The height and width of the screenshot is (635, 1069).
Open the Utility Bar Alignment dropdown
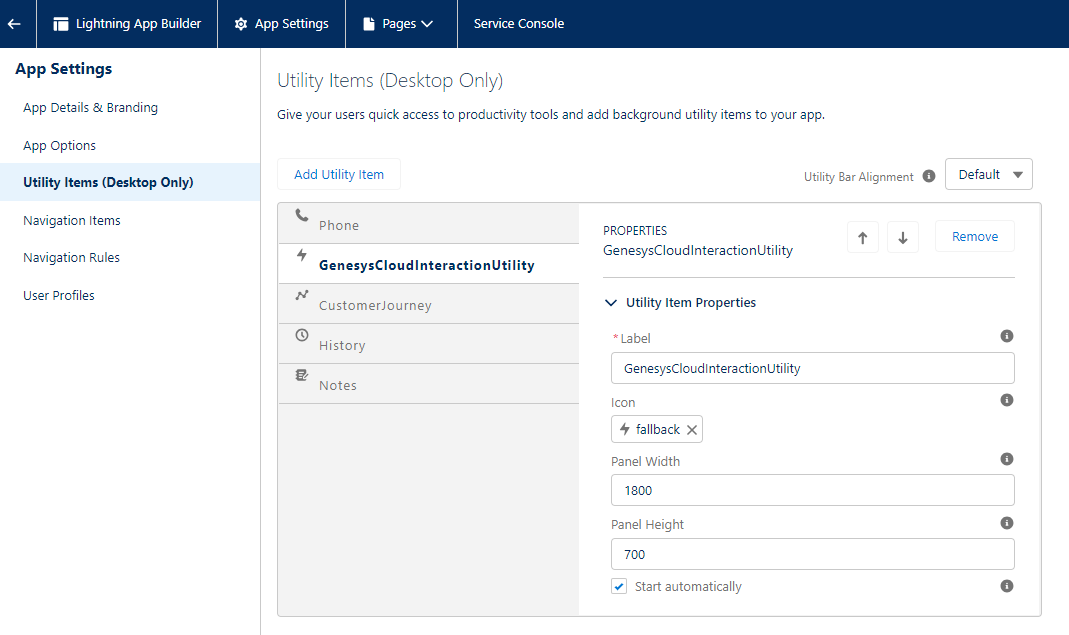[x=988, y=175]
